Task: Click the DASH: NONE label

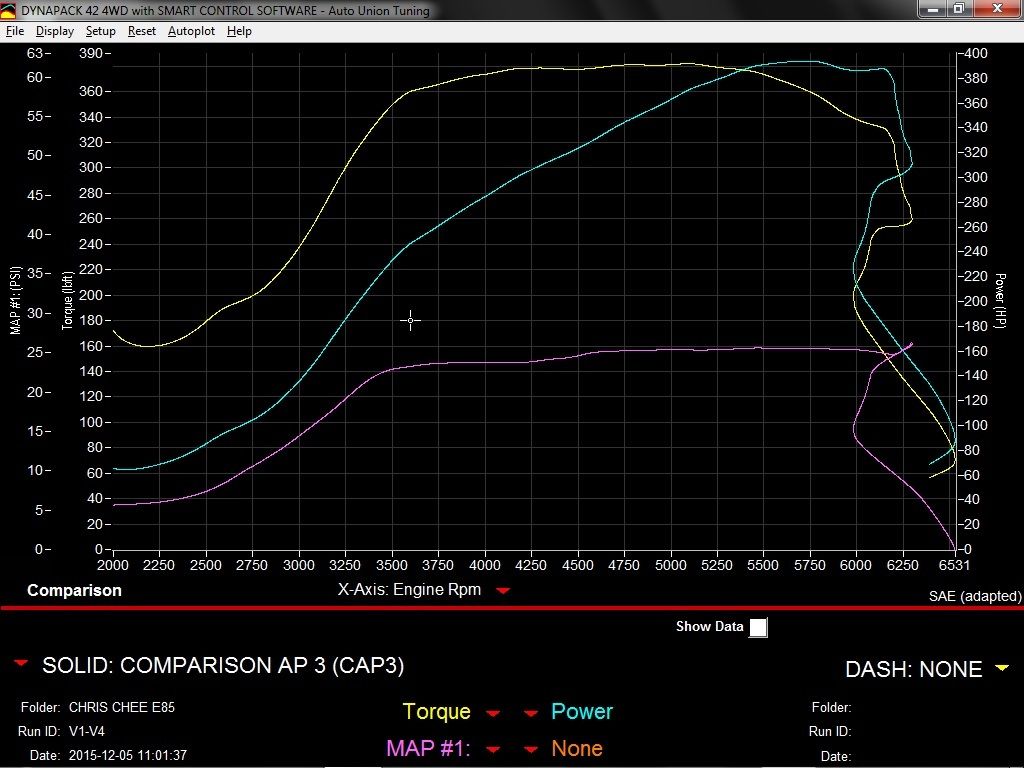Action: click(914, 669)
